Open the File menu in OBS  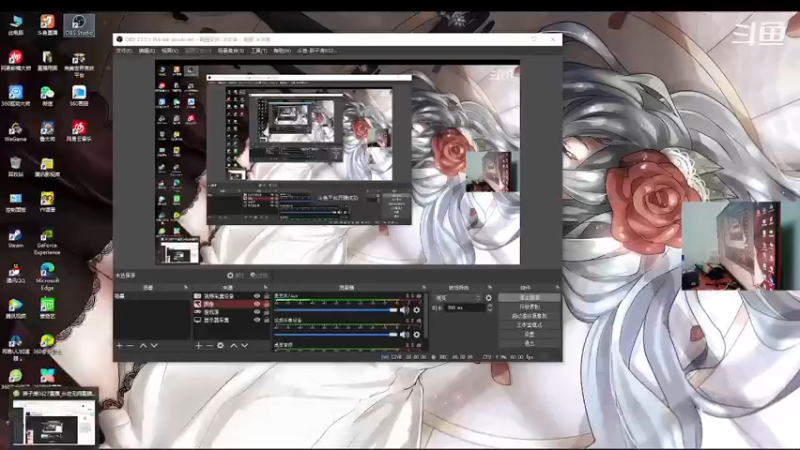123,51
